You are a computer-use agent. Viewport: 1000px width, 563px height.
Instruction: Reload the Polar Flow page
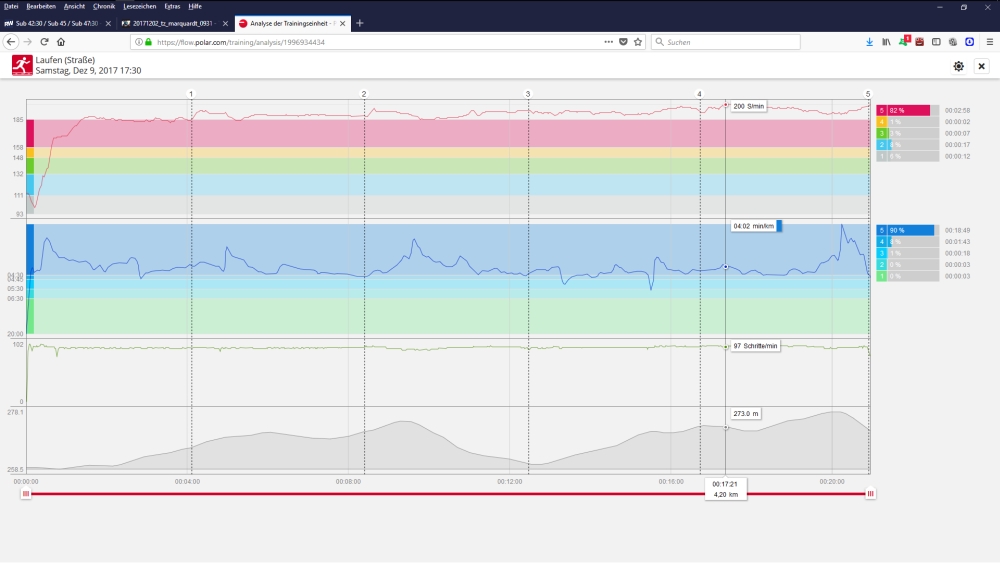point(44,42)
